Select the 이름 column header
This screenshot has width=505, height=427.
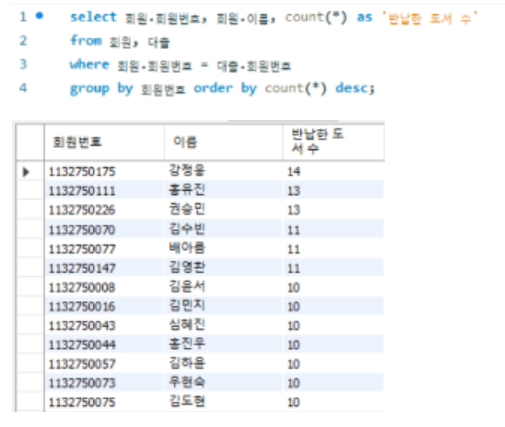coord(223,142)
